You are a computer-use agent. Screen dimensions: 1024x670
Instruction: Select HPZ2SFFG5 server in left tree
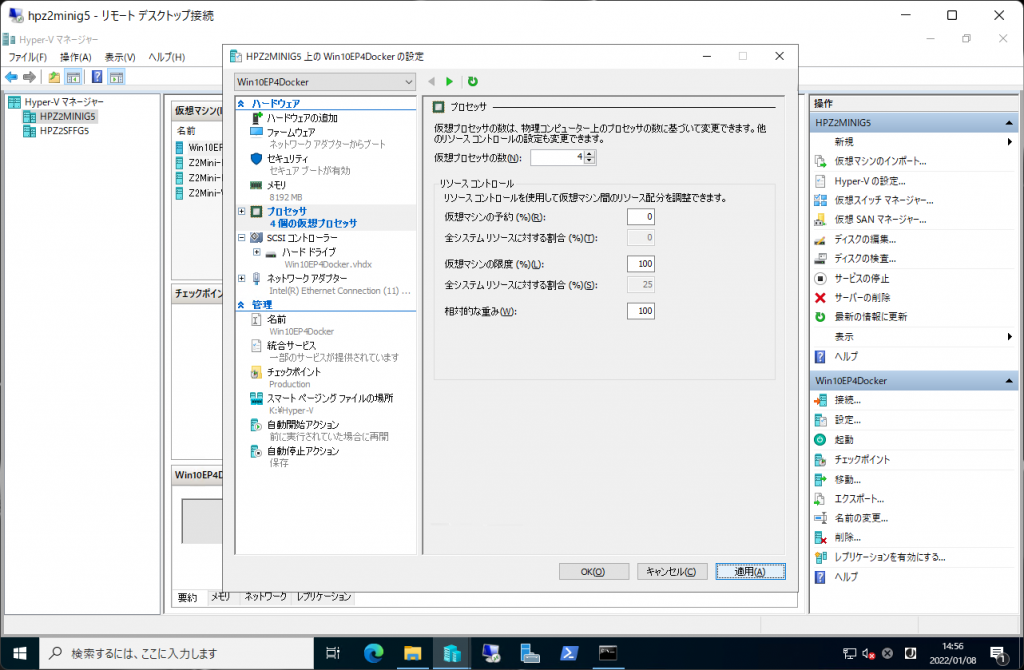(x=64, y=131)
